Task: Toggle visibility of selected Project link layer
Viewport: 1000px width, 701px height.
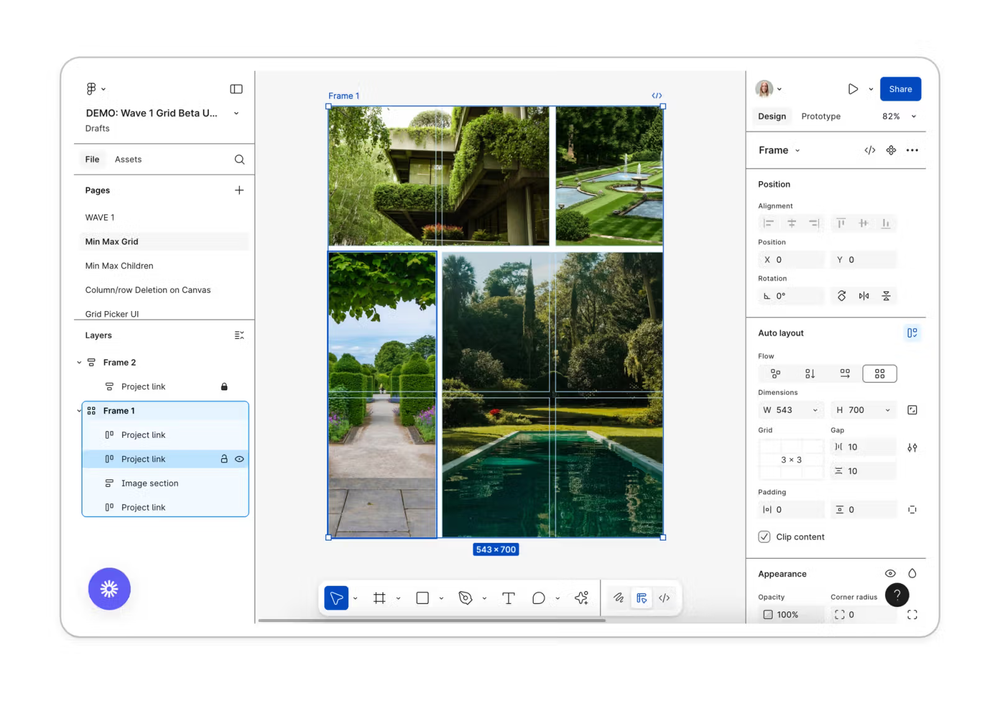Action: (239, 459)
